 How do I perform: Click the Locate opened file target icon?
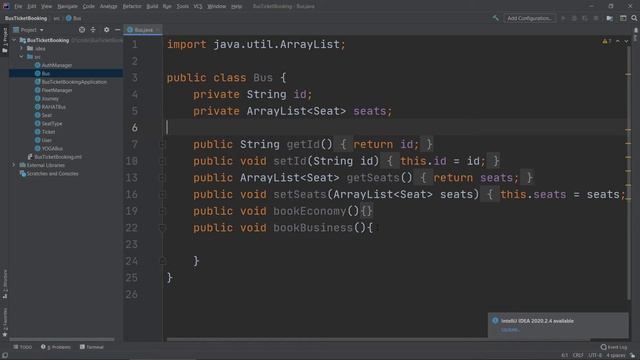(82, 30)
